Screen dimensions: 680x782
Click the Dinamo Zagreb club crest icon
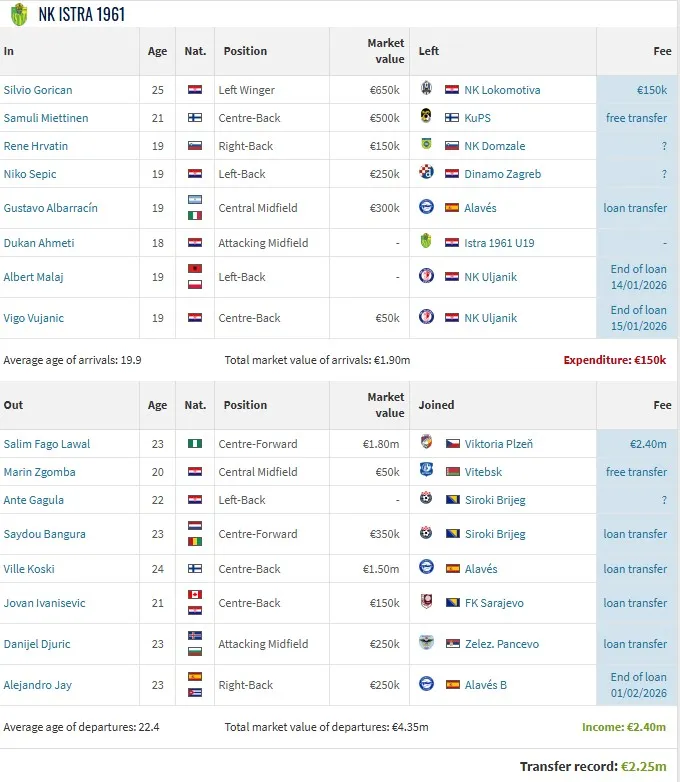[428, 174]
